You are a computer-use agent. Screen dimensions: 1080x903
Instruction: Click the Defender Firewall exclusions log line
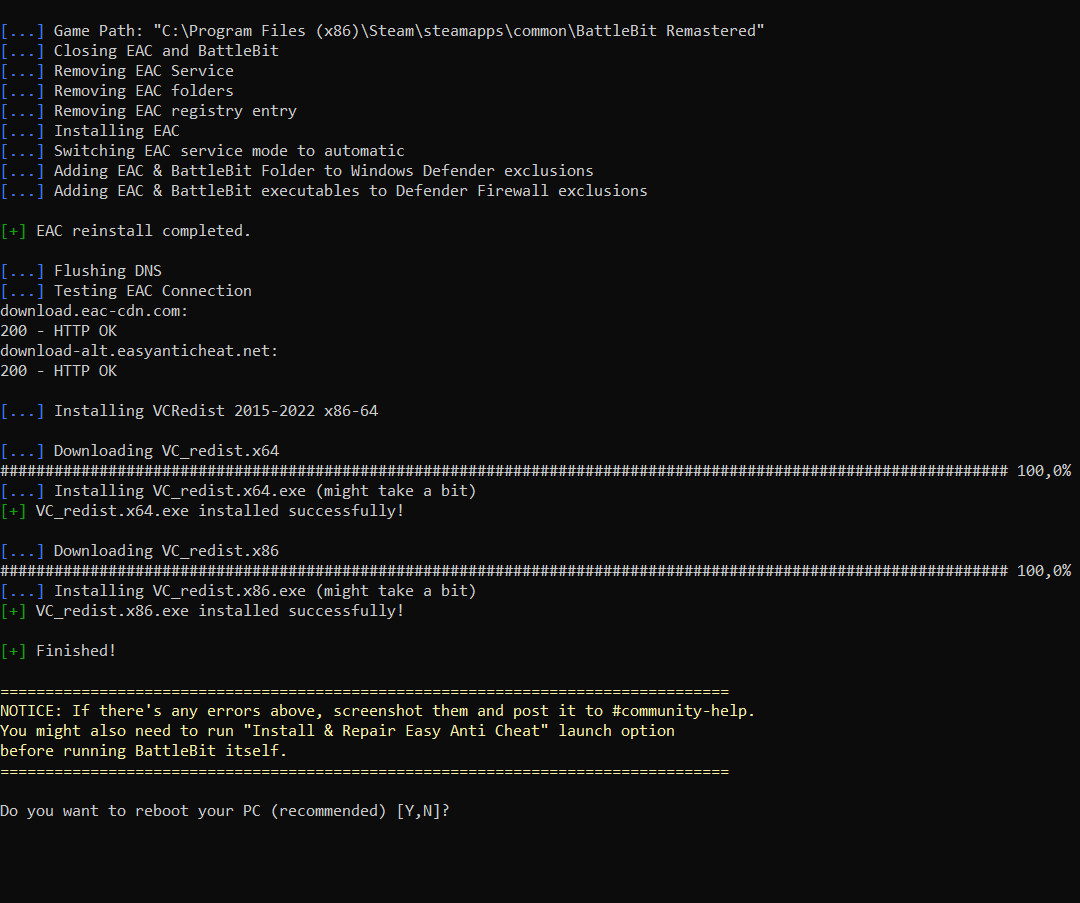[350, 191]
